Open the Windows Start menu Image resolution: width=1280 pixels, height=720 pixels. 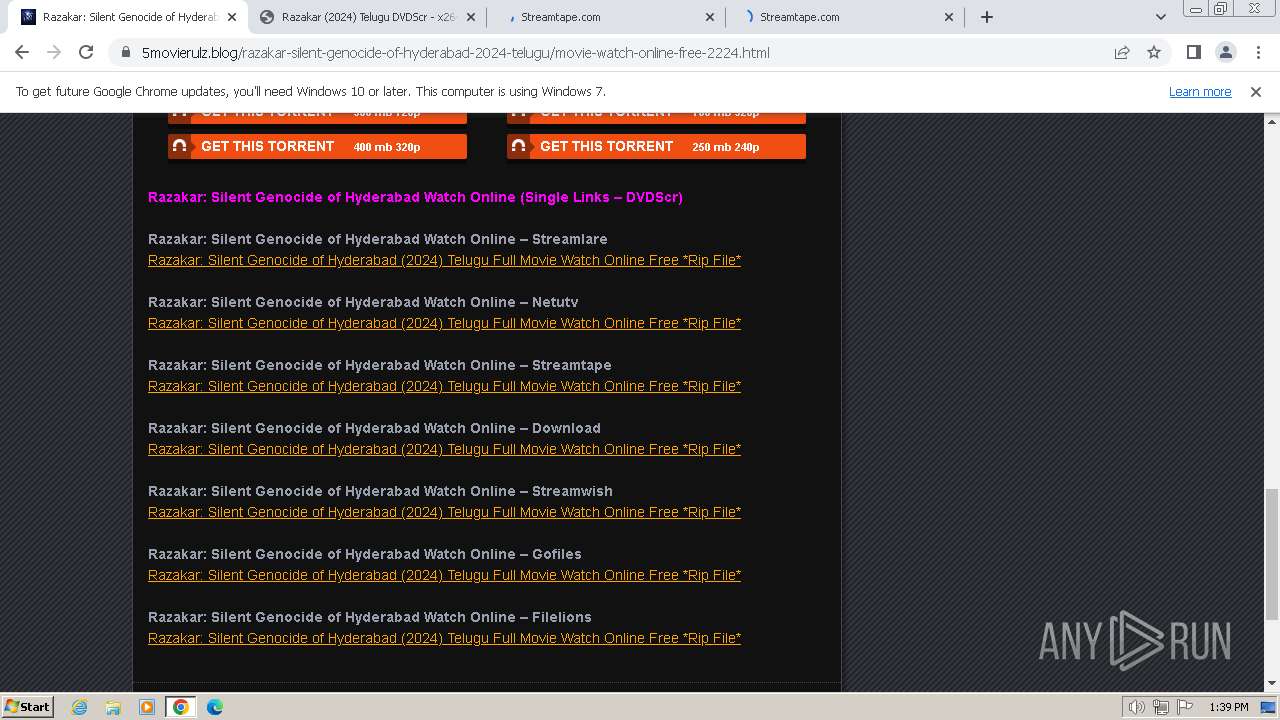pos(27,706)
